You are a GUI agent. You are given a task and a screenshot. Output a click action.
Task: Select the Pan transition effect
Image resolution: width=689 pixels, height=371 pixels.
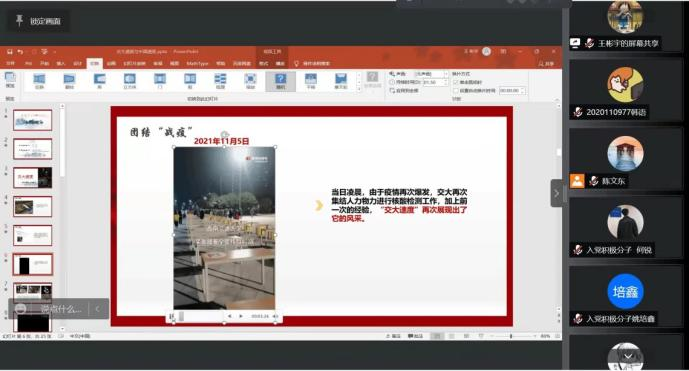pos(311,81)
